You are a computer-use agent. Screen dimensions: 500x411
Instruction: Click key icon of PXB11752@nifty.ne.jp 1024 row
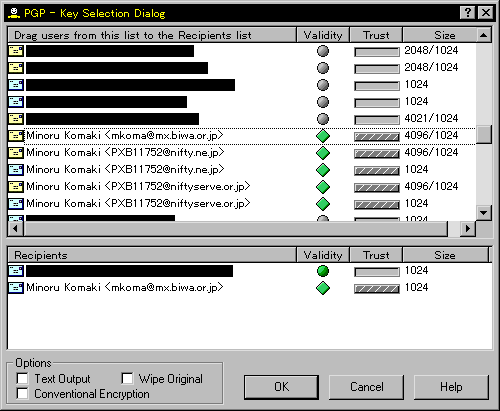pos(16,170)
